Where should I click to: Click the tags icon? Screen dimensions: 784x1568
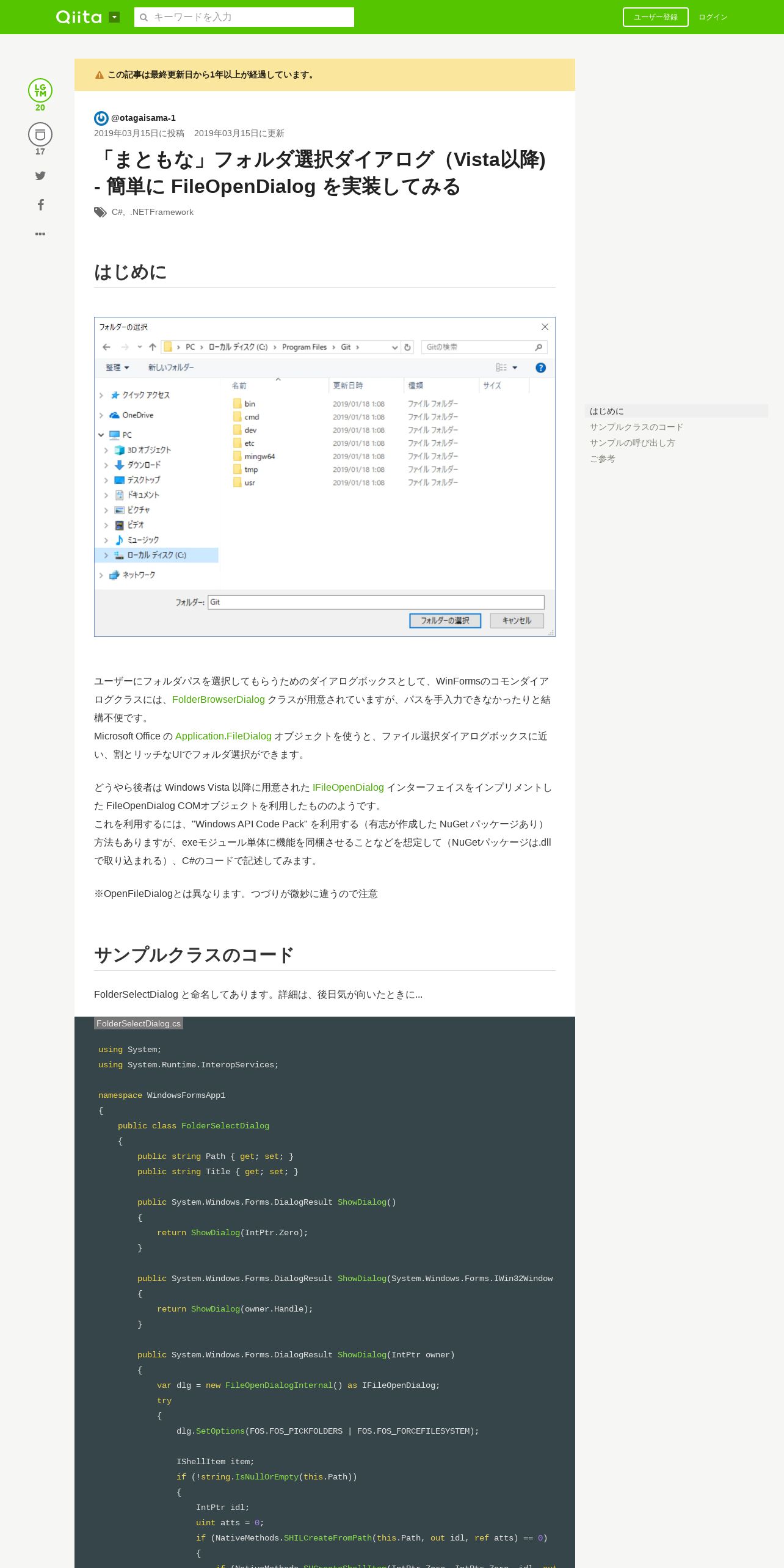point(100,212)
